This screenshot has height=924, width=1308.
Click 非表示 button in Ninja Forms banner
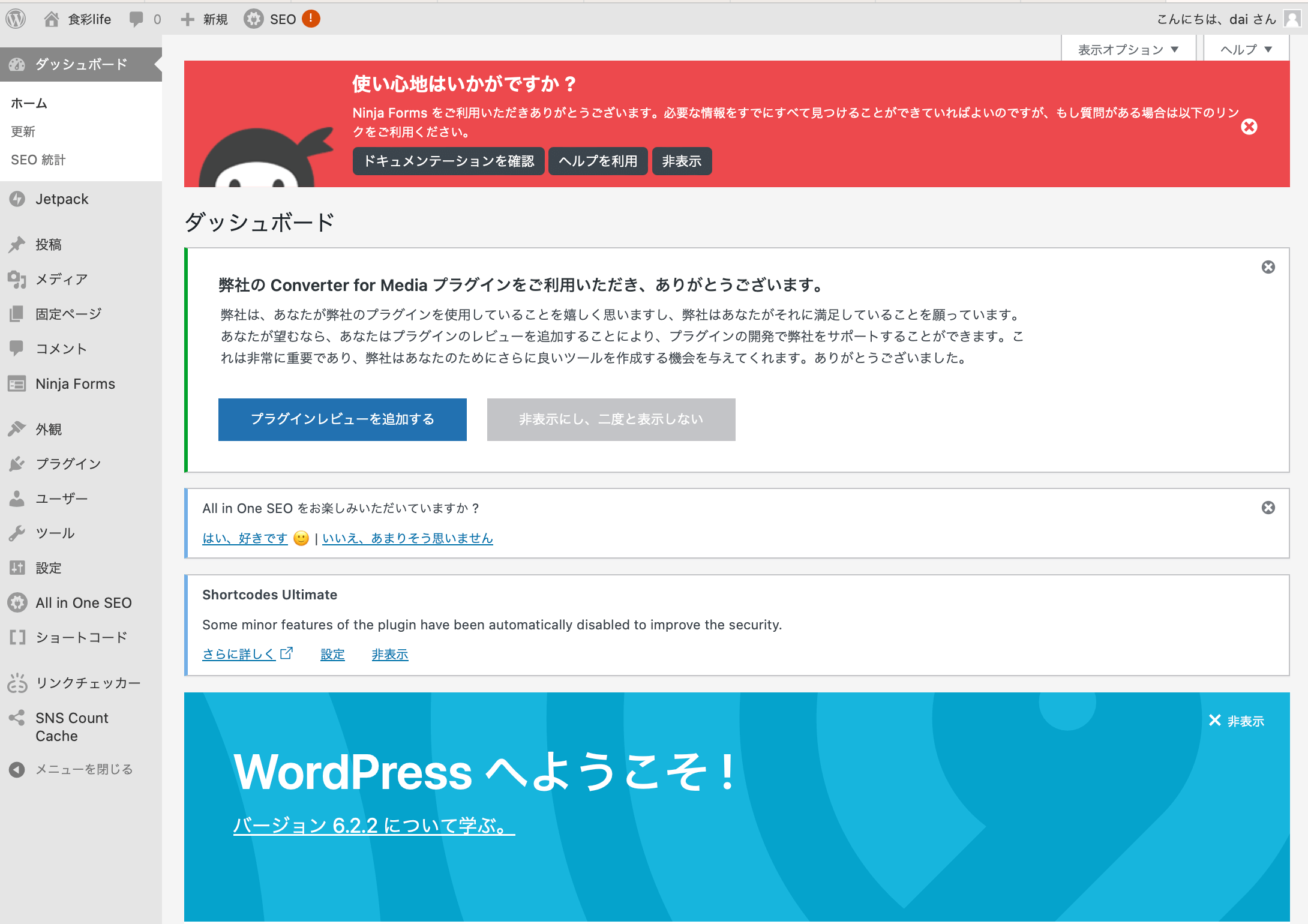point(682,161)
